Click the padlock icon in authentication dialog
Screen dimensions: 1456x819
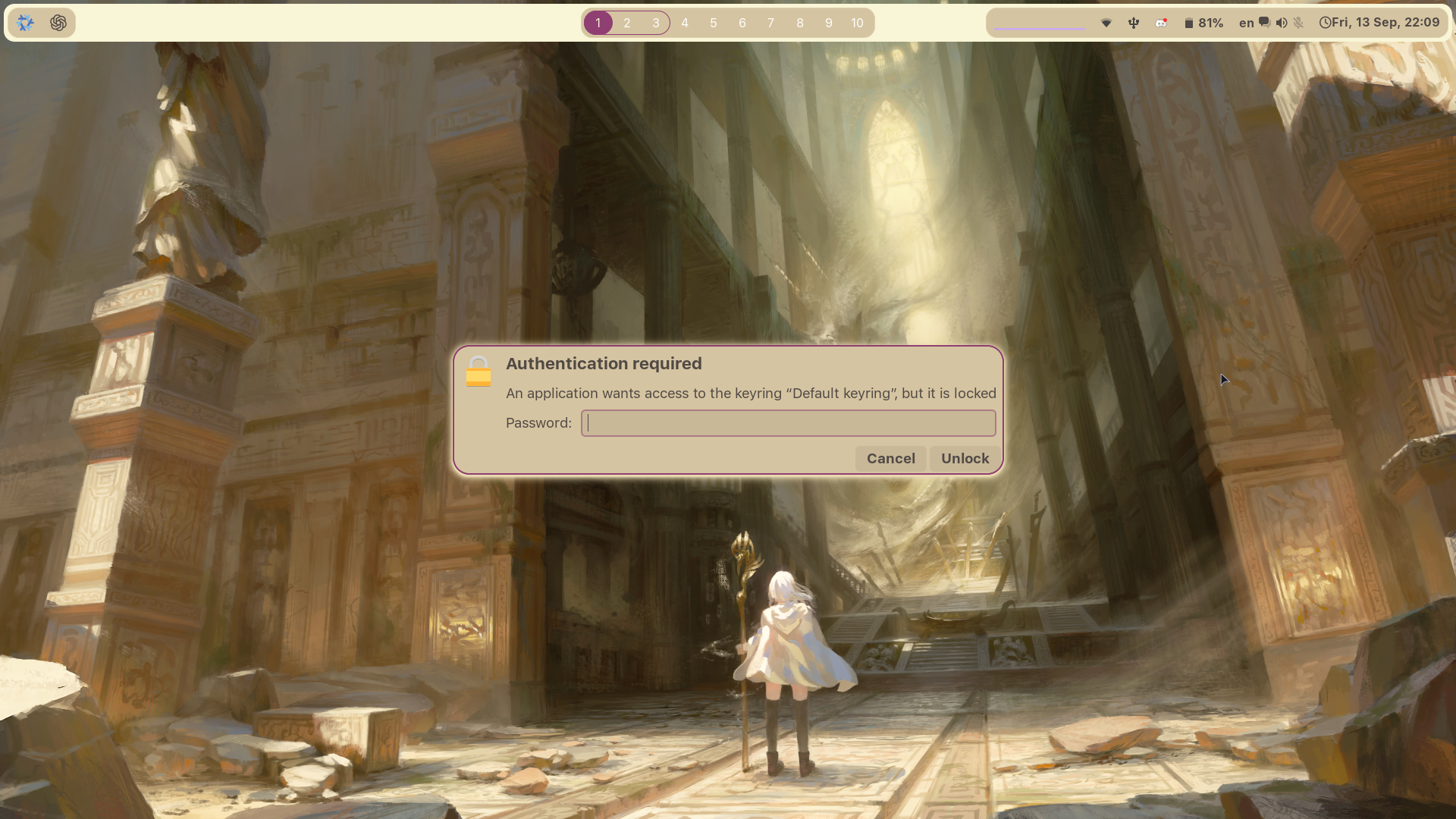click(x=479, y=372)
